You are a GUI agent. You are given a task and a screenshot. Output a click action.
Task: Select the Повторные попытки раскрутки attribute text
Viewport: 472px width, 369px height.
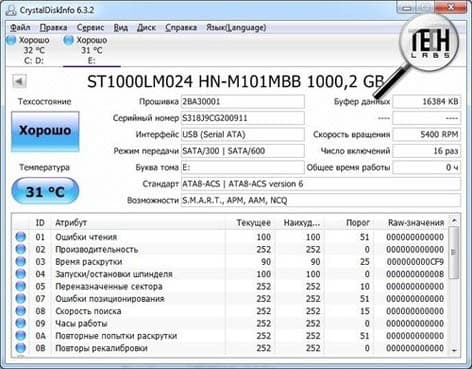(x=116, y=336)
